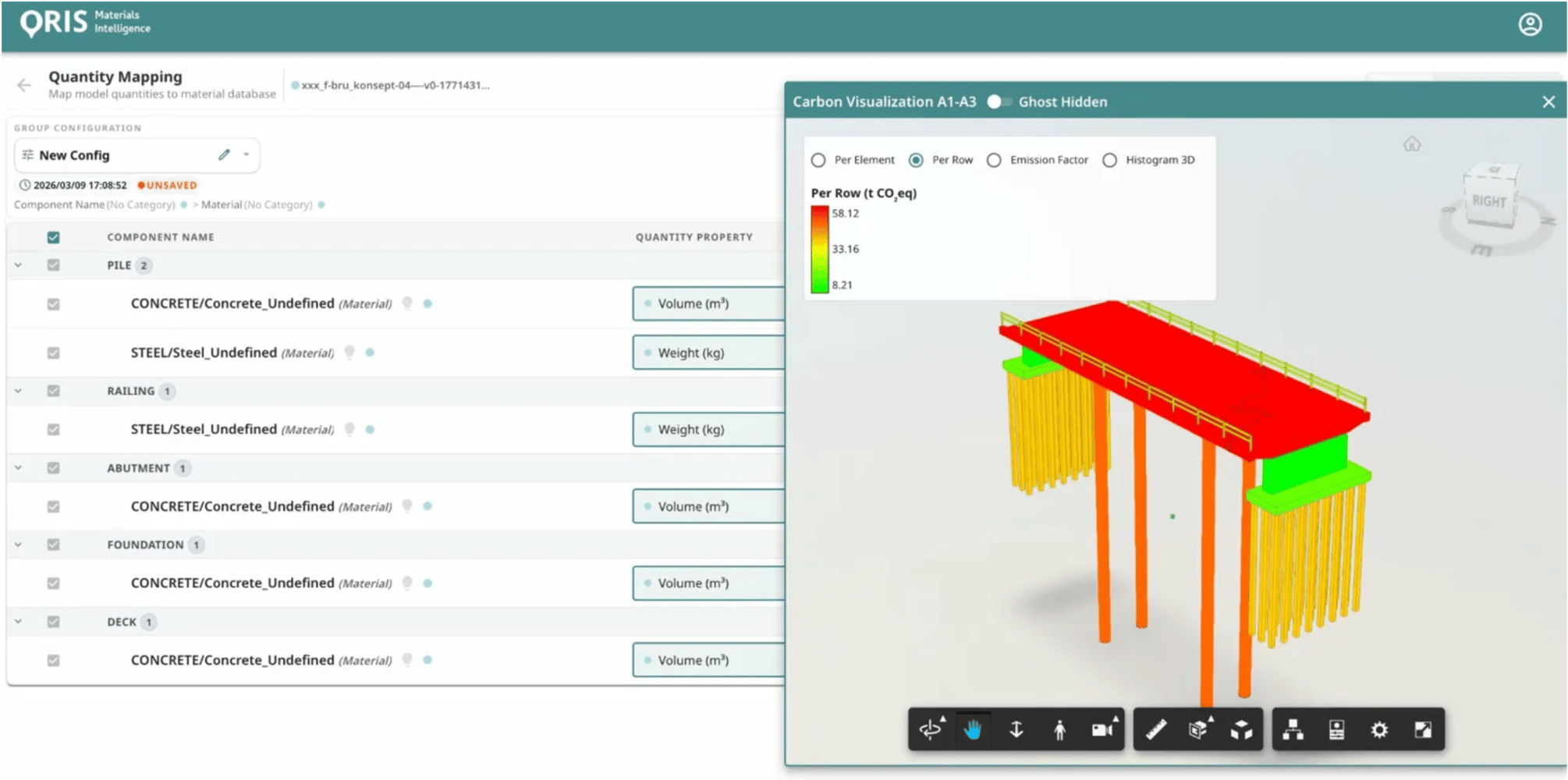Collapse the RAILING group chevron

point(18,391)
